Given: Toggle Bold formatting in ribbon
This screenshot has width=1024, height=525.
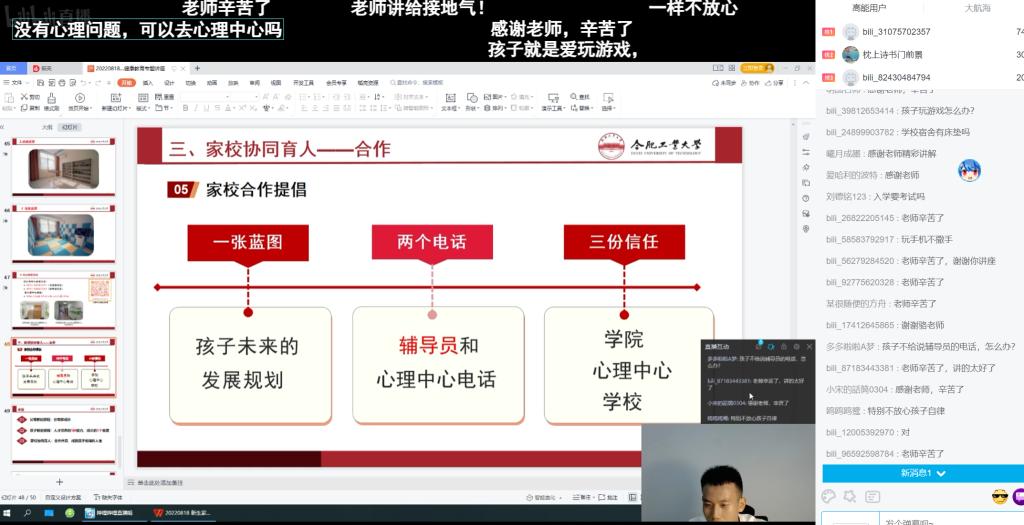Looking at the screenshot, I should click(185, 108).
